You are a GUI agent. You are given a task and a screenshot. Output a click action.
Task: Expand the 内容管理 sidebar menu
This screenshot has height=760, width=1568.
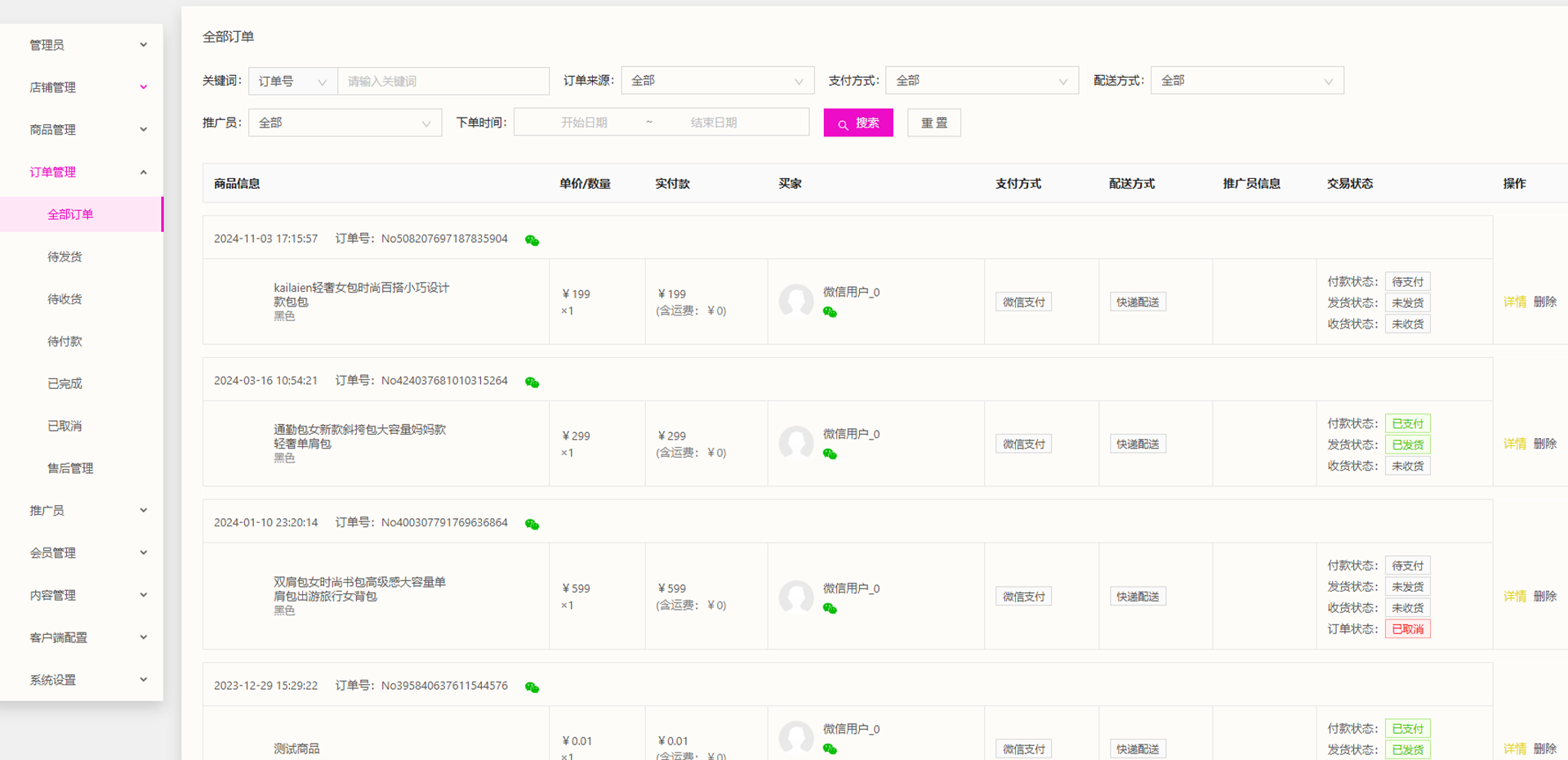(82, 595)
